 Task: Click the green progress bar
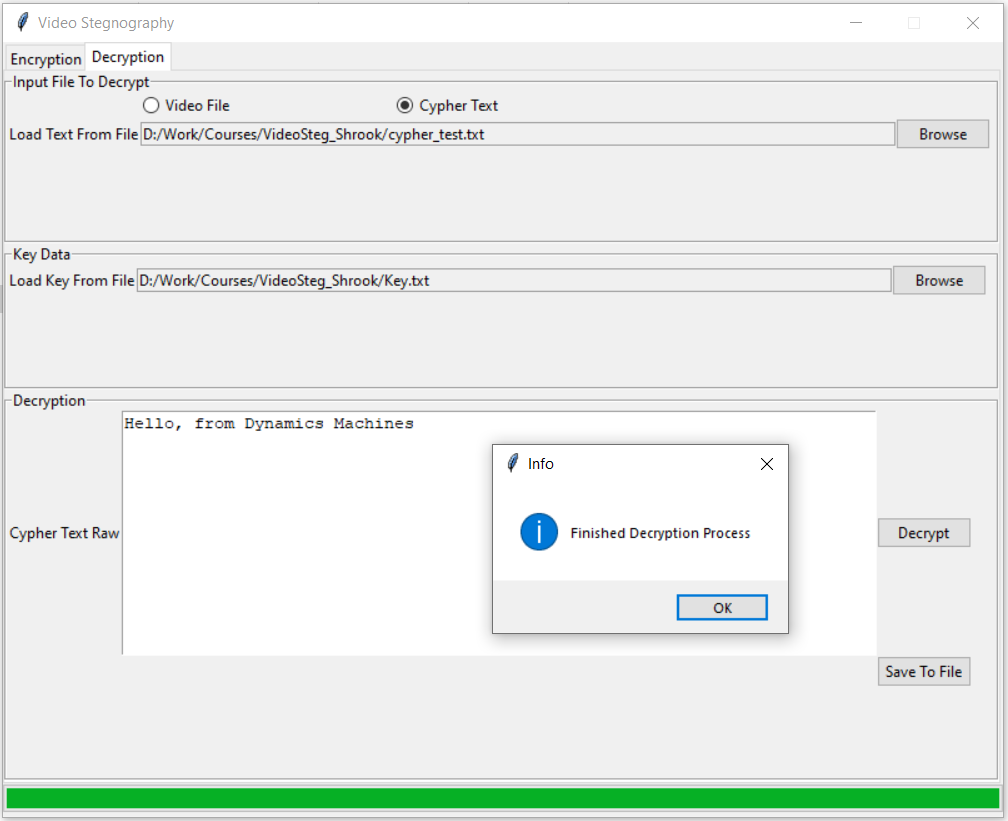(x=503, y=798)
